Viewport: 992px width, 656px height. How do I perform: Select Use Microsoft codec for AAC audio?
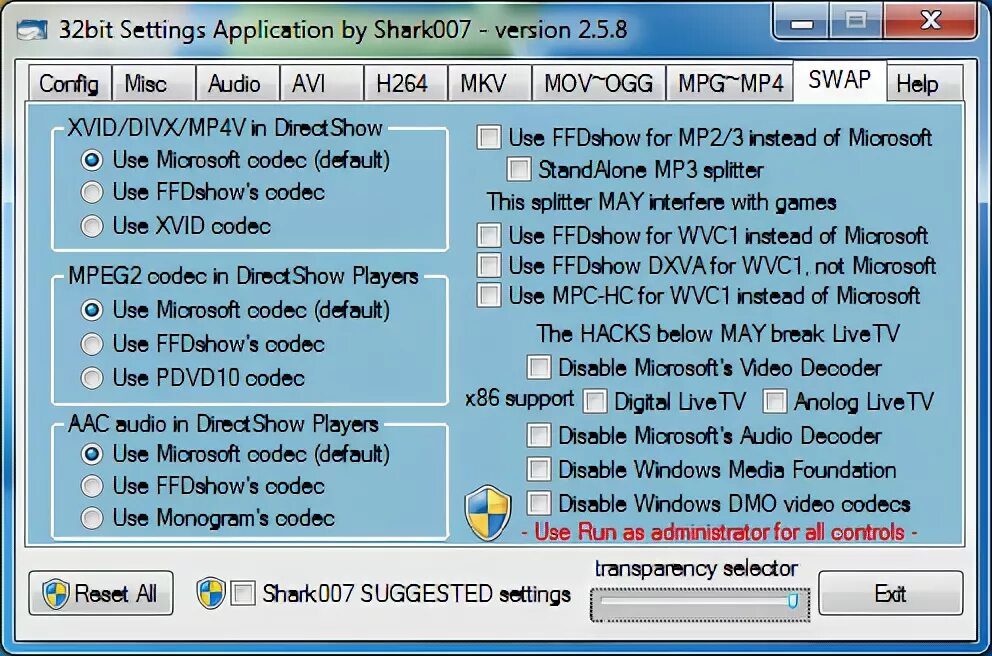coord(235,454)
